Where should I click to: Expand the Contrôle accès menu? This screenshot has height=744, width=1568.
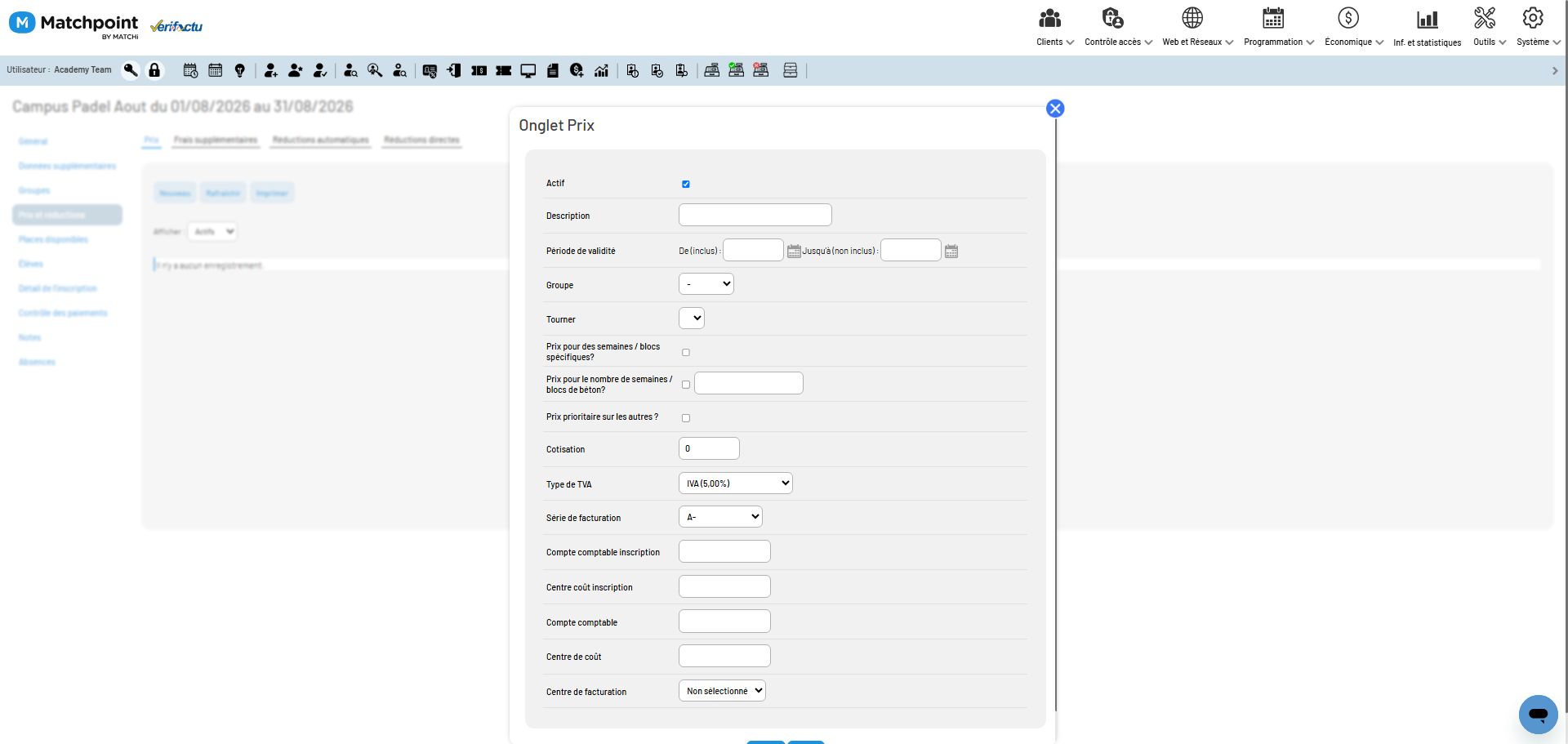(1118, 28)
